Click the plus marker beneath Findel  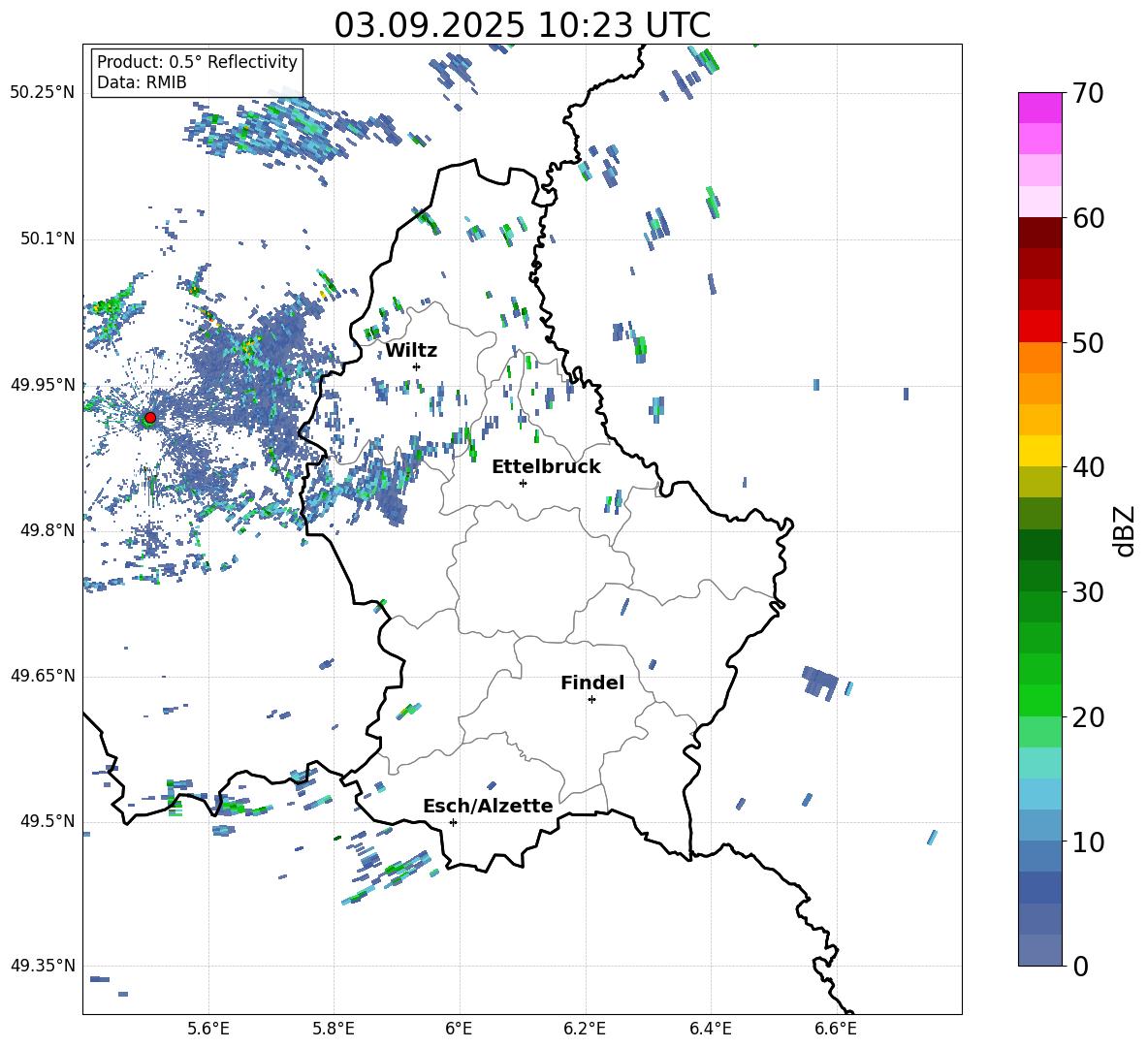[x=591, y=700]
